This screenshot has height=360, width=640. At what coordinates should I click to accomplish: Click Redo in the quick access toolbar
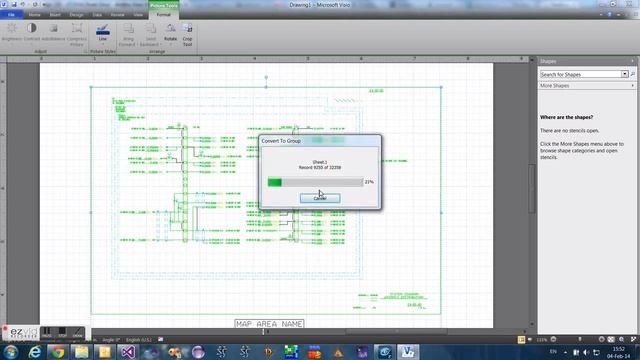pyautogui.click(x=35, y=4)
